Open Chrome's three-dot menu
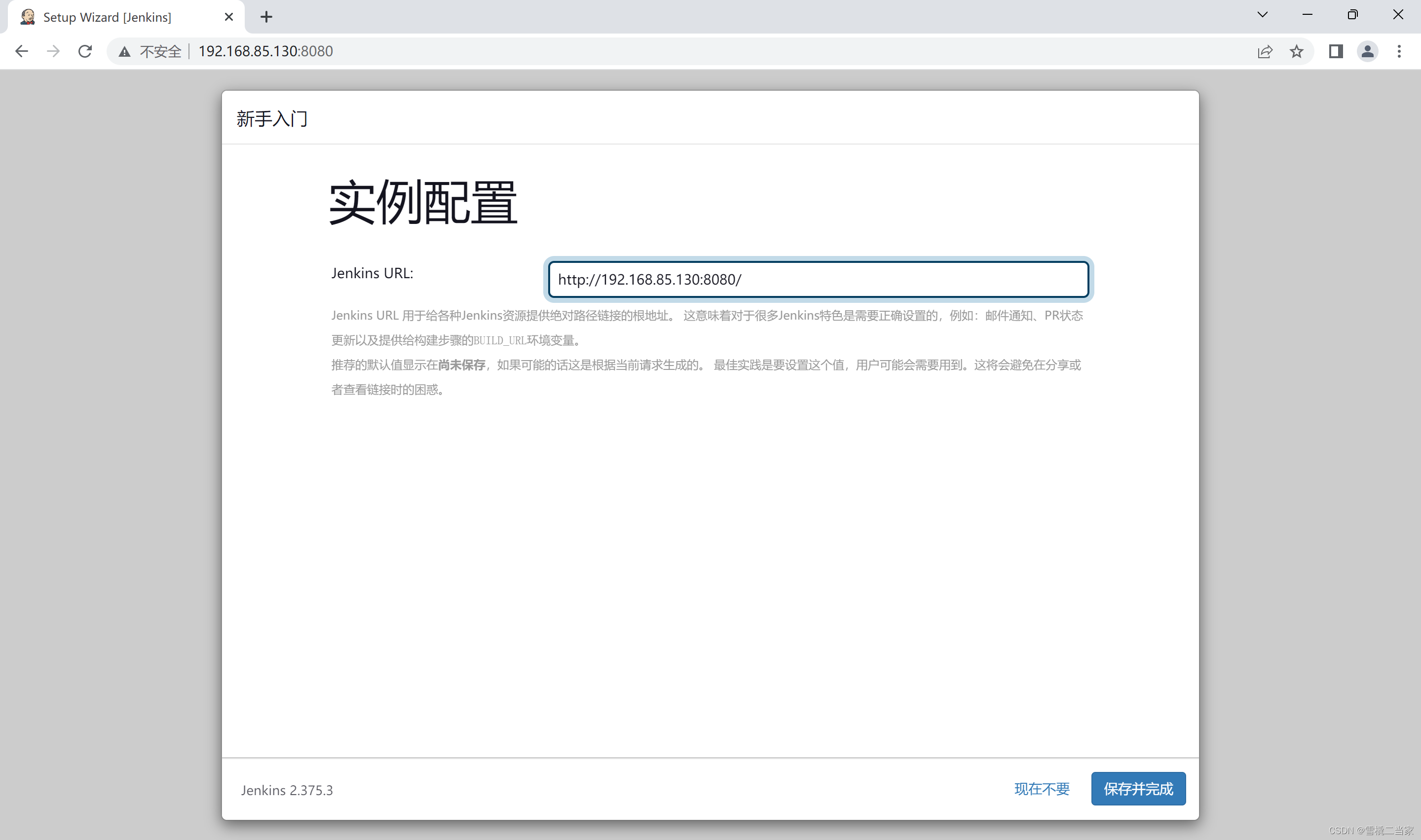The width and height of the screenshot is (1421, 840). click(1399, 51)
